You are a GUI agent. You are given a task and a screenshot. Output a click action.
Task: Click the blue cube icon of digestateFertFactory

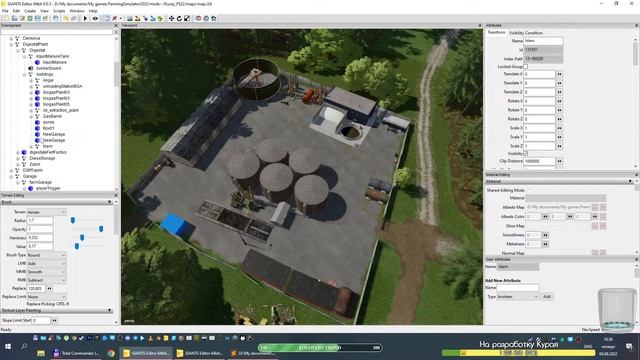(x=24, y=152)
